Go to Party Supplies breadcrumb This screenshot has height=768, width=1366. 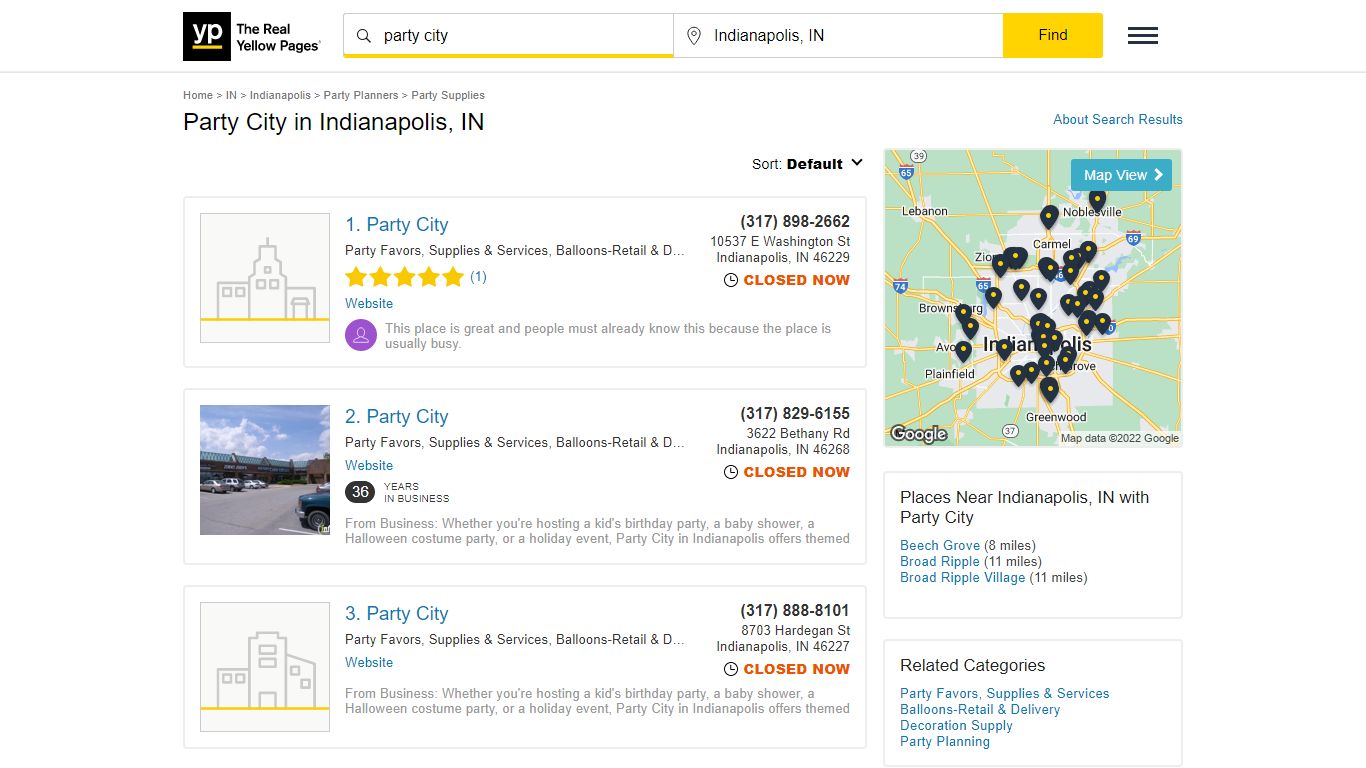pos(448,96)
